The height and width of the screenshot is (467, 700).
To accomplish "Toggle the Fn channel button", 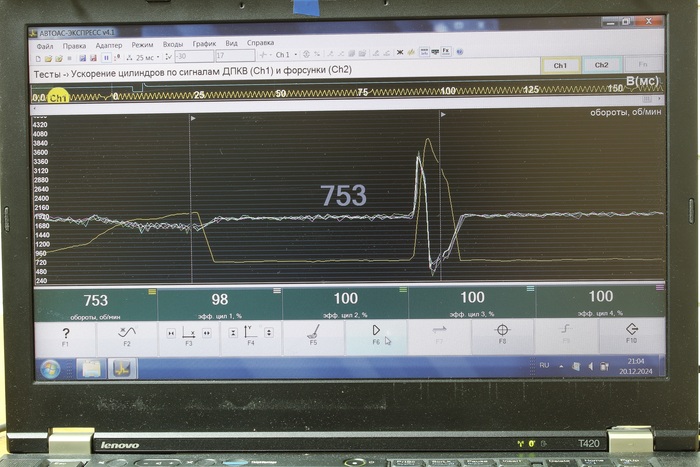I will pos(641,65).
